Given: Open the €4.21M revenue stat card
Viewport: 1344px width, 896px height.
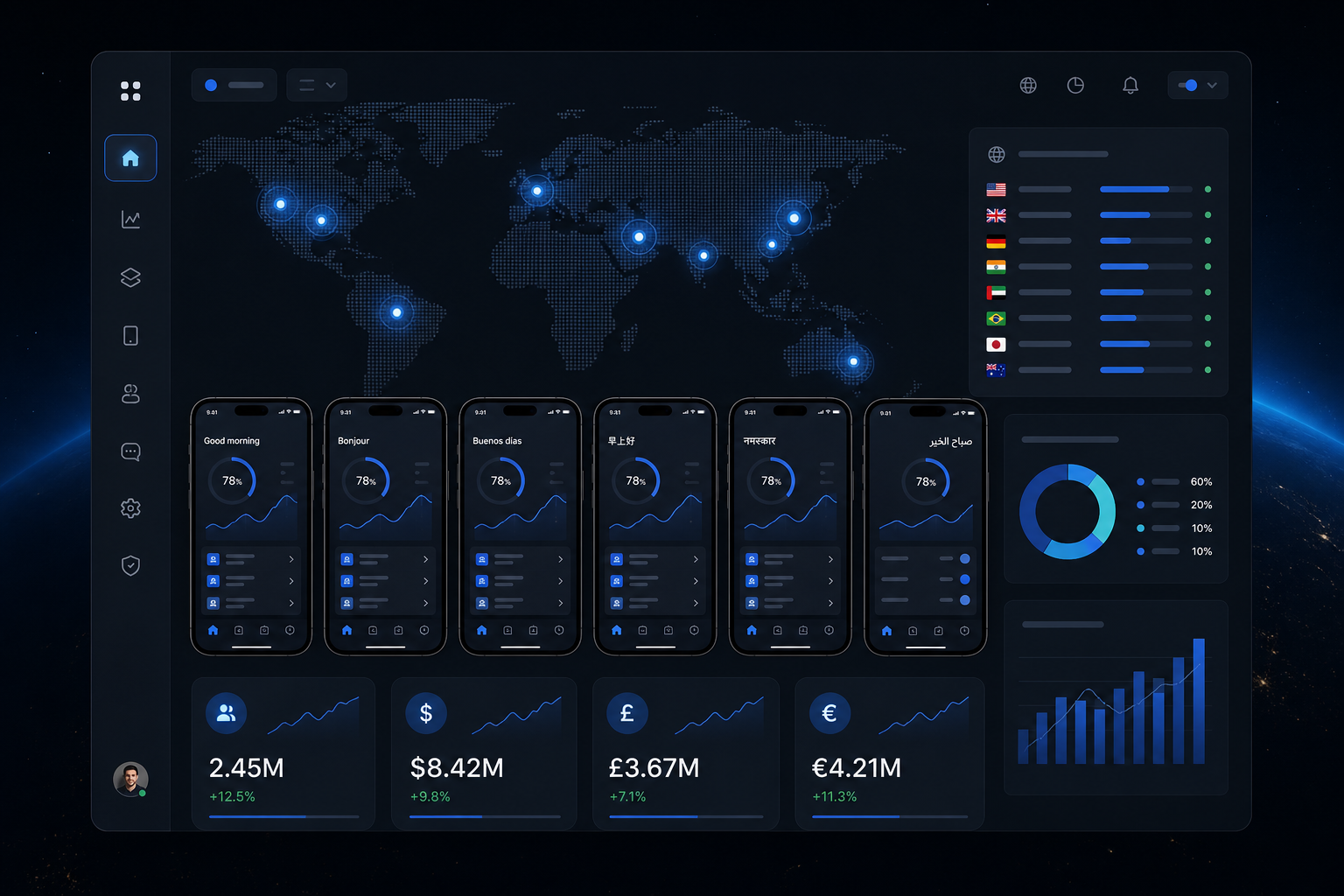Looking at the screenshot, I should coord(889,753).
